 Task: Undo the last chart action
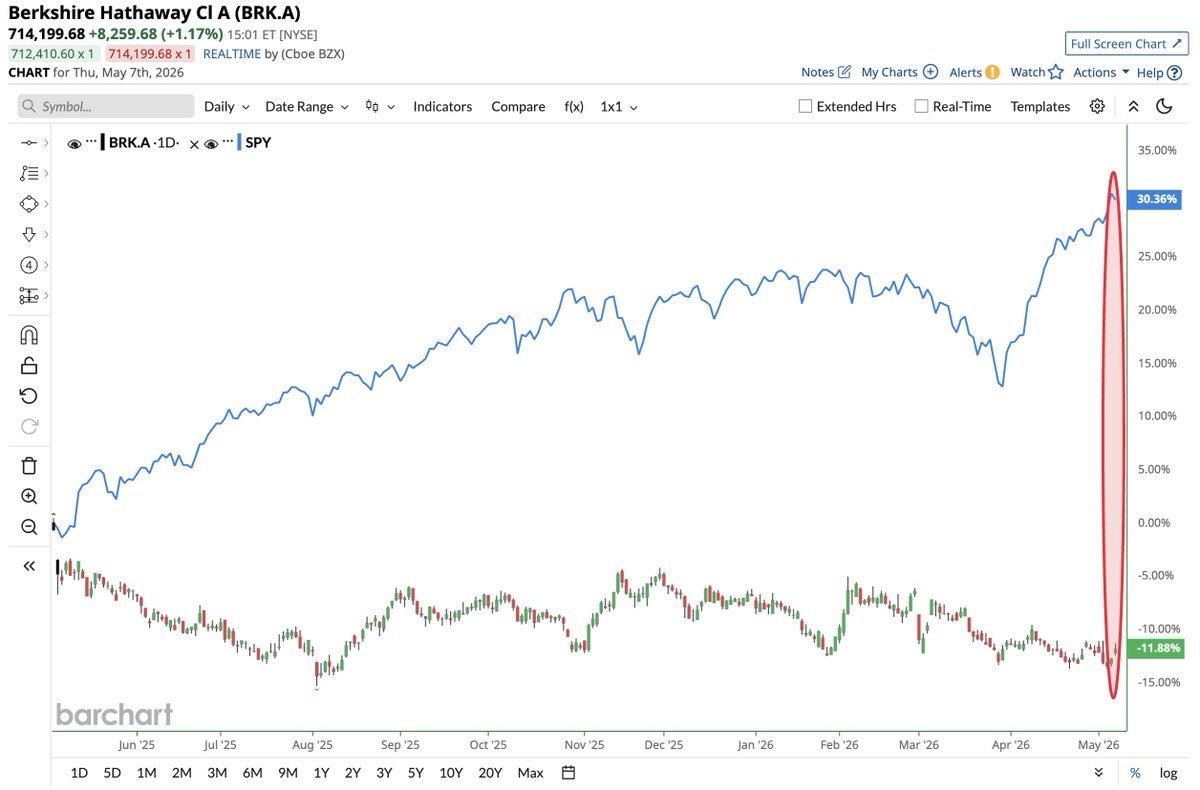click(x=29, y=396)
